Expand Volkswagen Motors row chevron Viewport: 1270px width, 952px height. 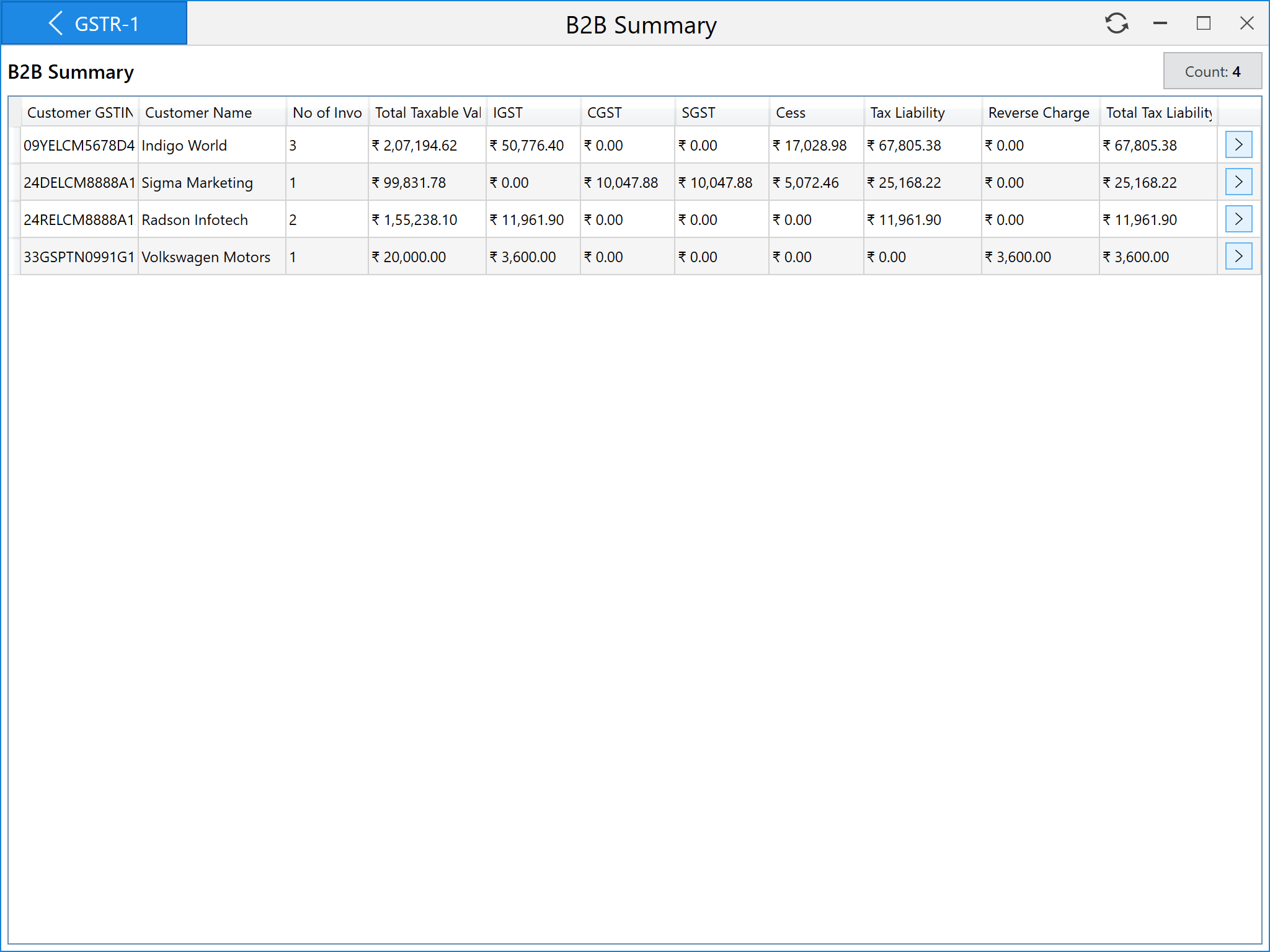[1238, 257]
